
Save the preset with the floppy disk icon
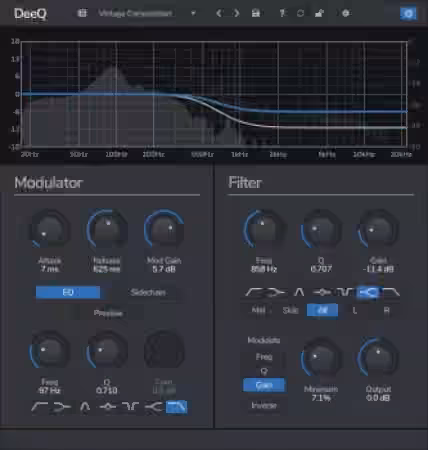click(256, 13)
